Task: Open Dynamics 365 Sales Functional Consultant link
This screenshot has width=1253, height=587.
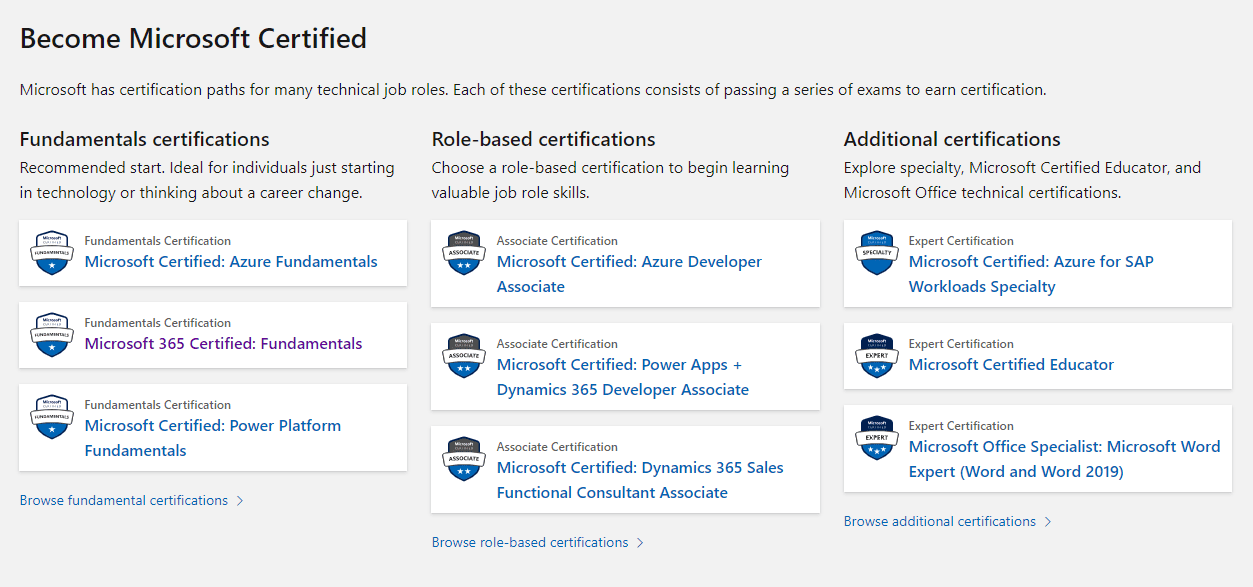Action: 640,480
